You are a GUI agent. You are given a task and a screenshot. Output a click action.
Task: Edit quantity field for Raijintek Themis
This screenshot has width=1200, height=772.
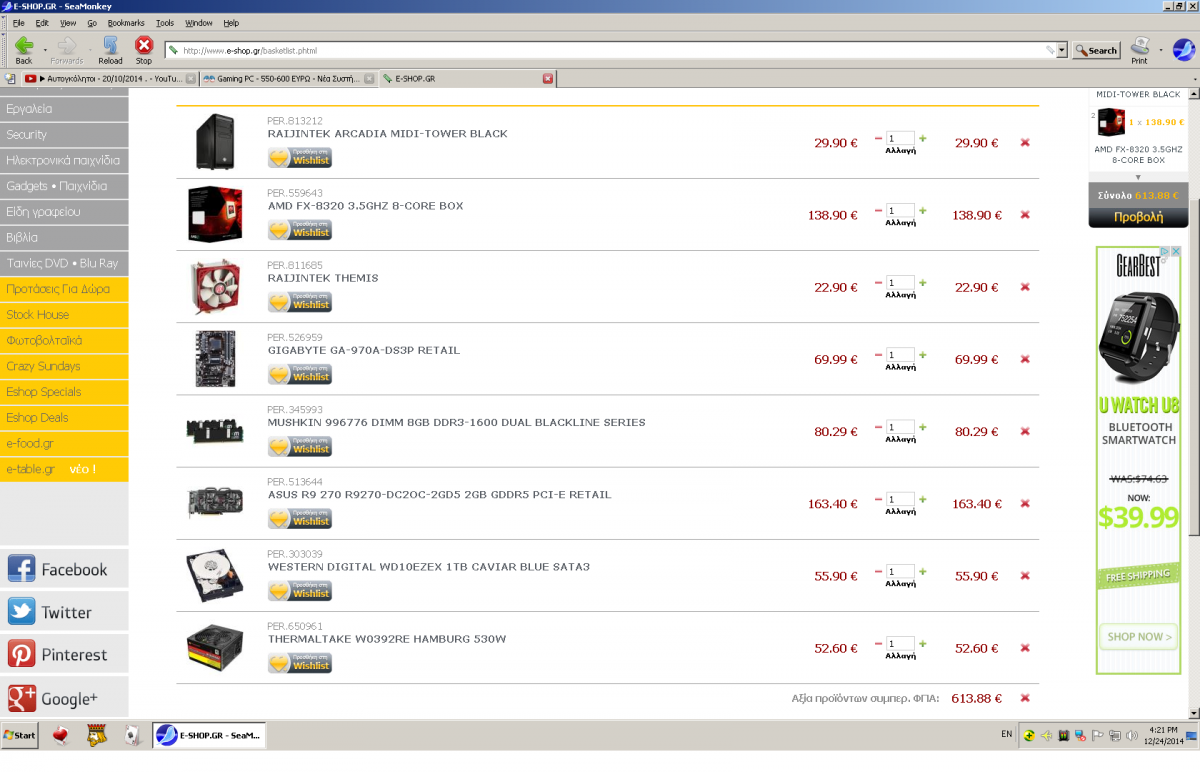(901, 283)
